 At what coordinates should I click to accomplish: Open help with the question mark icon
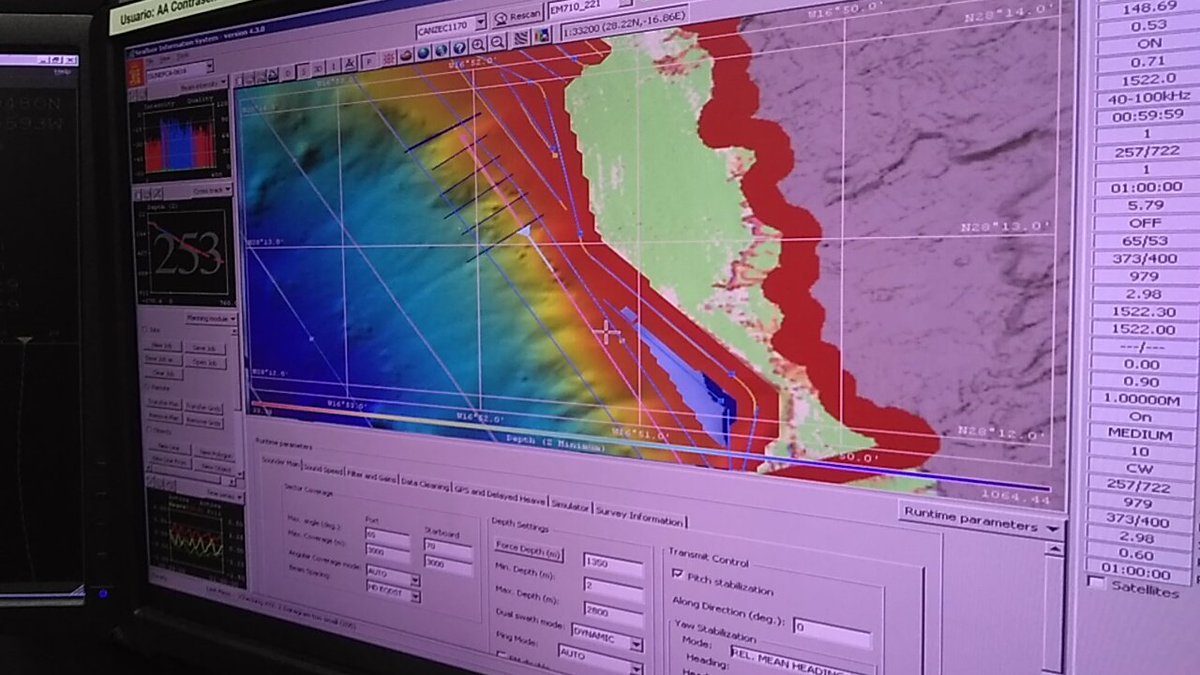click(x=458, y=47)
